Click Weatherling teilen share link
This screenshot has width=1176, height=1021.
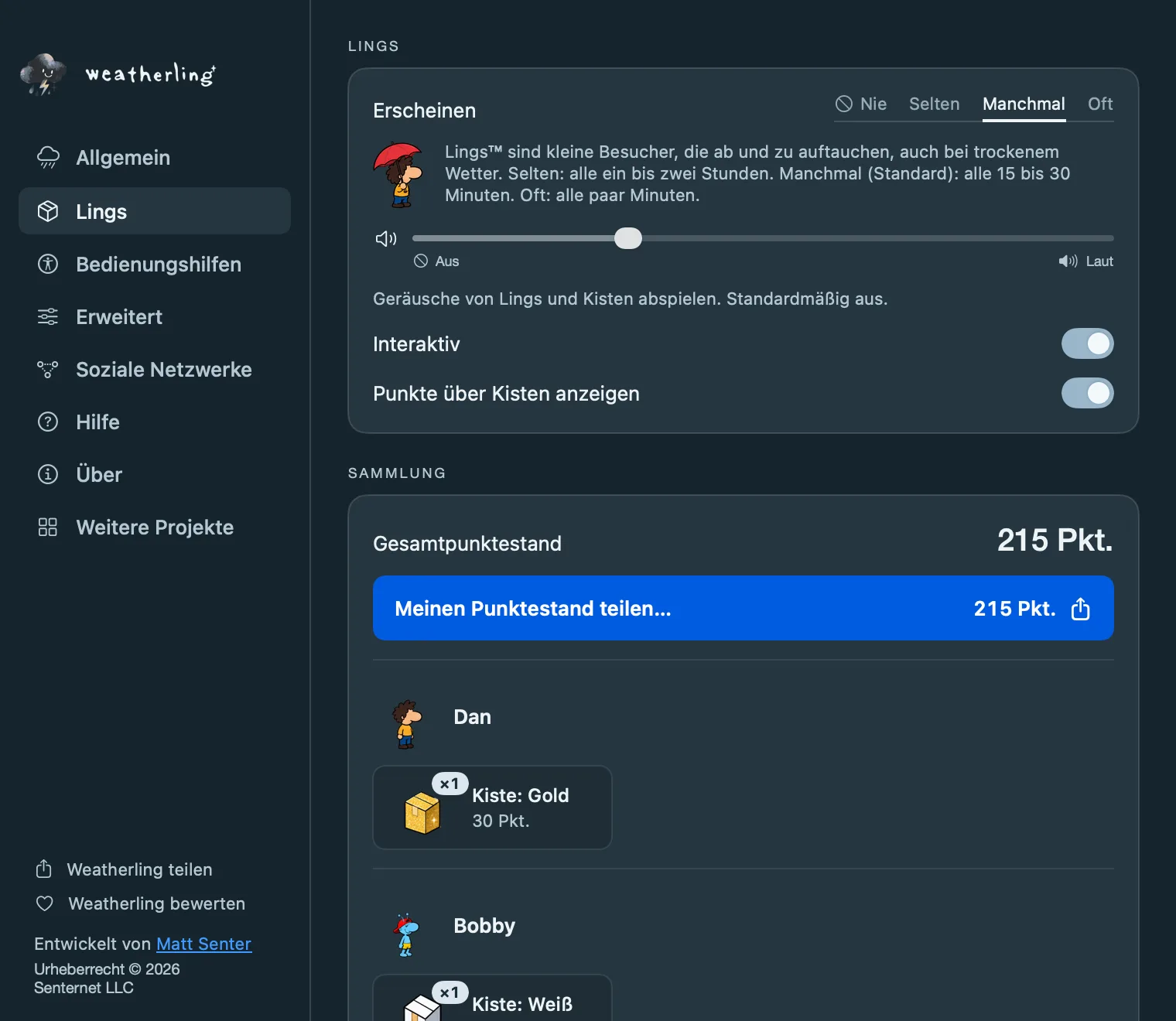(x=124, y=869)
